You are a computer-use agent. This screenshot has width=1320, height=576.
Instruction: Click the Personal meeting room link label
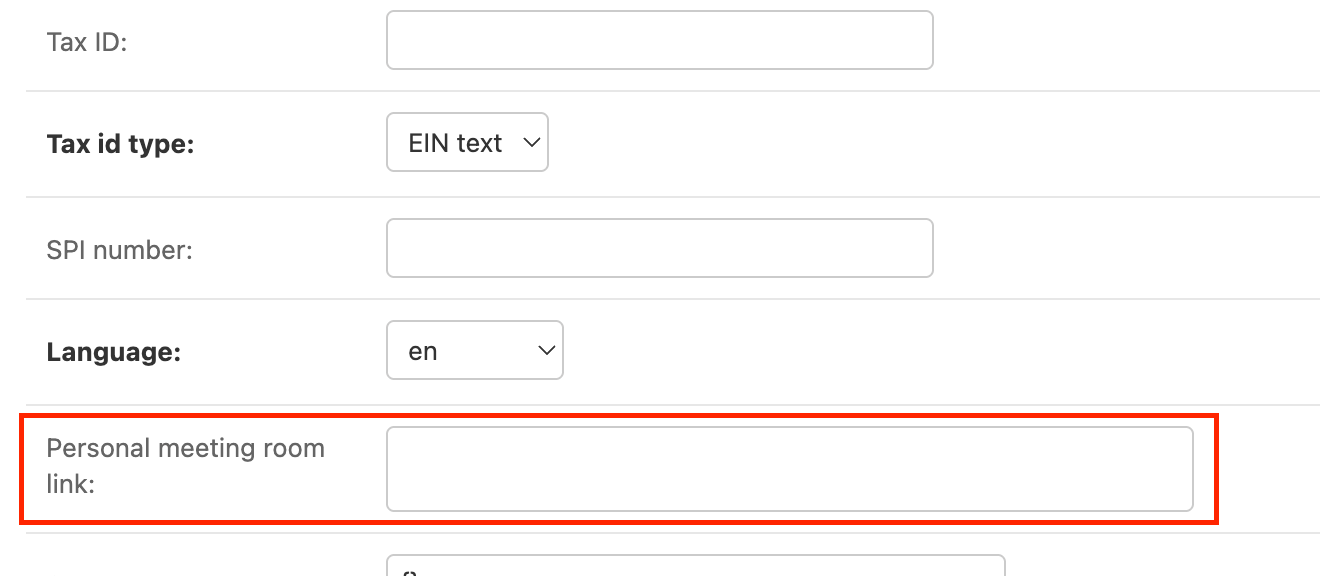click(185, 467)
